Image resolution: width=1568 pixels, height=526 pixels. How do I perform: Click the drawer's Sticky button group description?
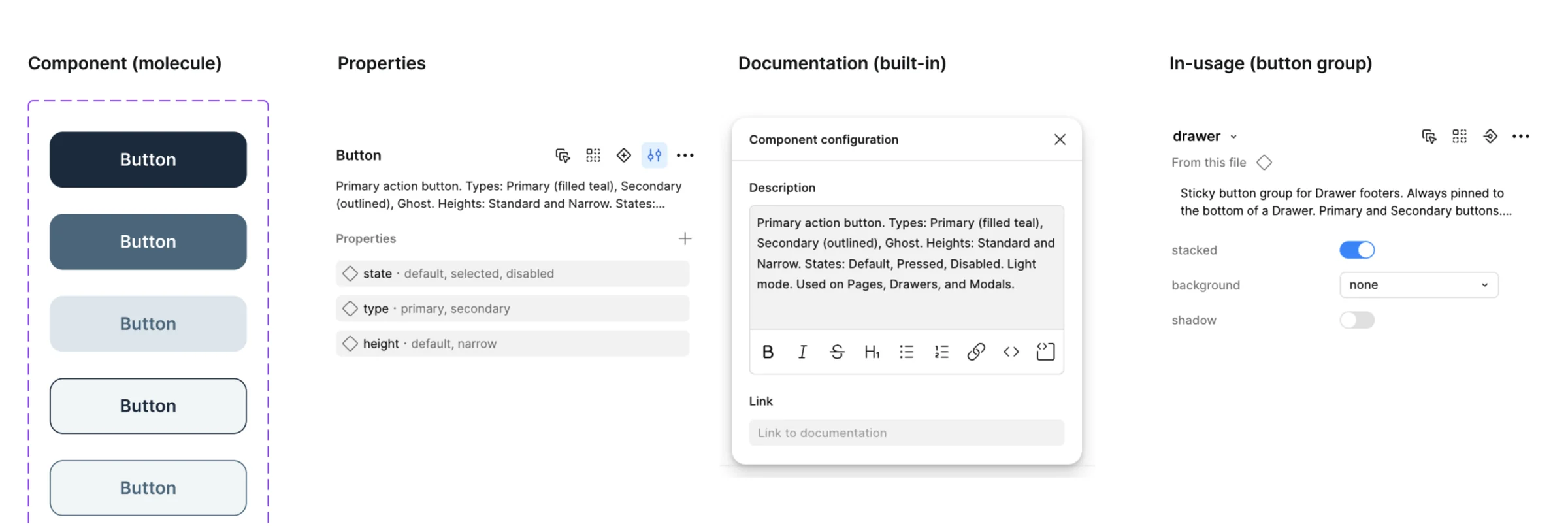[1346, 202]
